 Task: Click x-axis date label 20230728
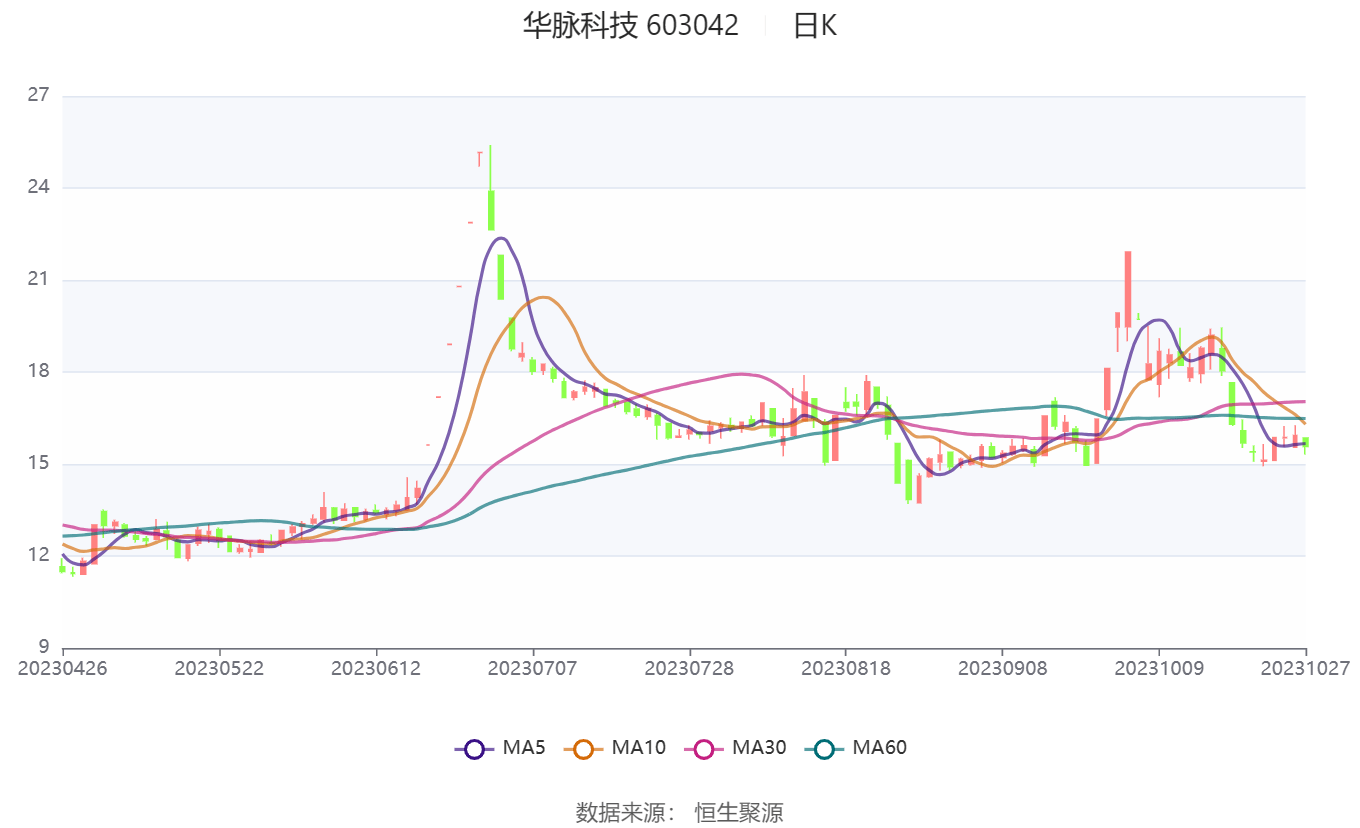click(689, 667)
